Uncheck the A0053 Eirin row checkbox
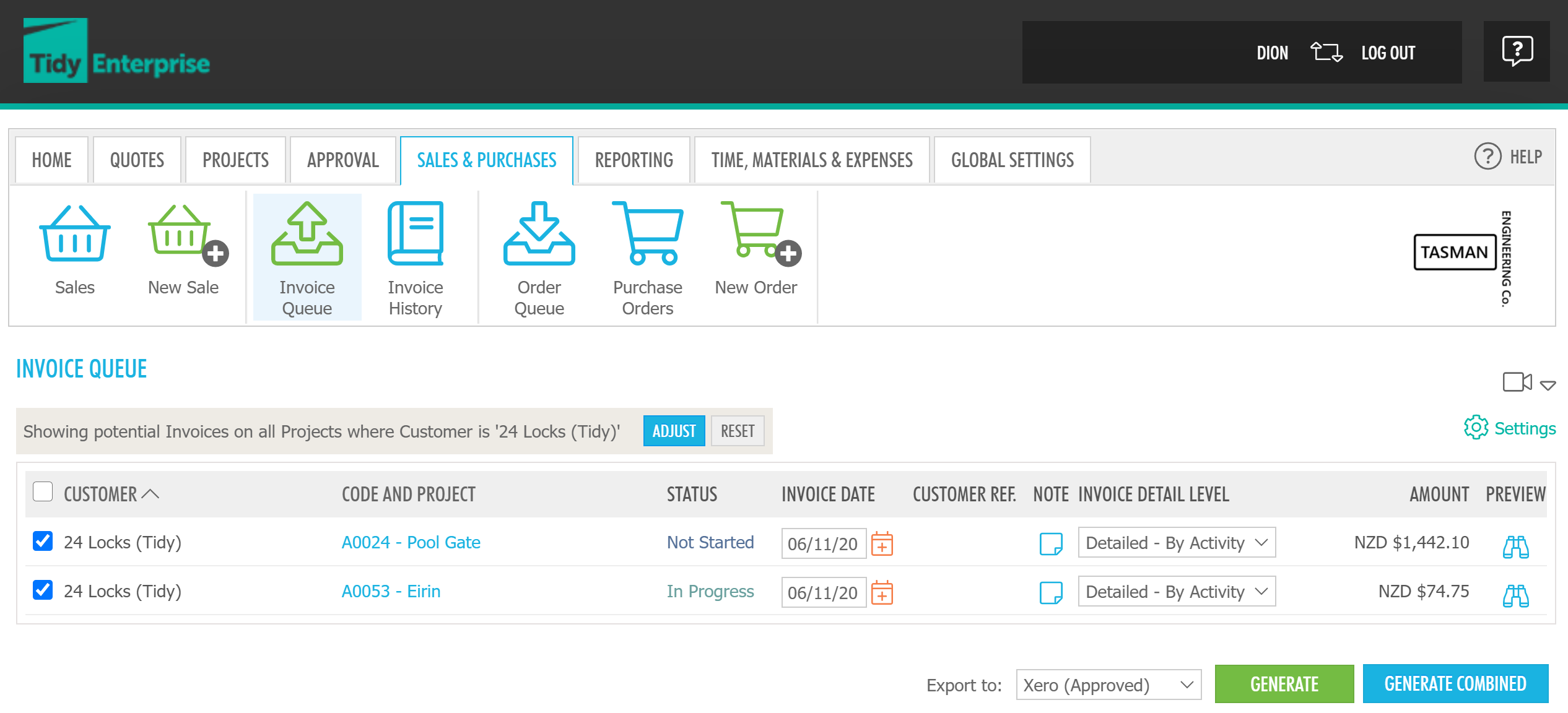The image size is (1568, 713). tap(43, 590)
